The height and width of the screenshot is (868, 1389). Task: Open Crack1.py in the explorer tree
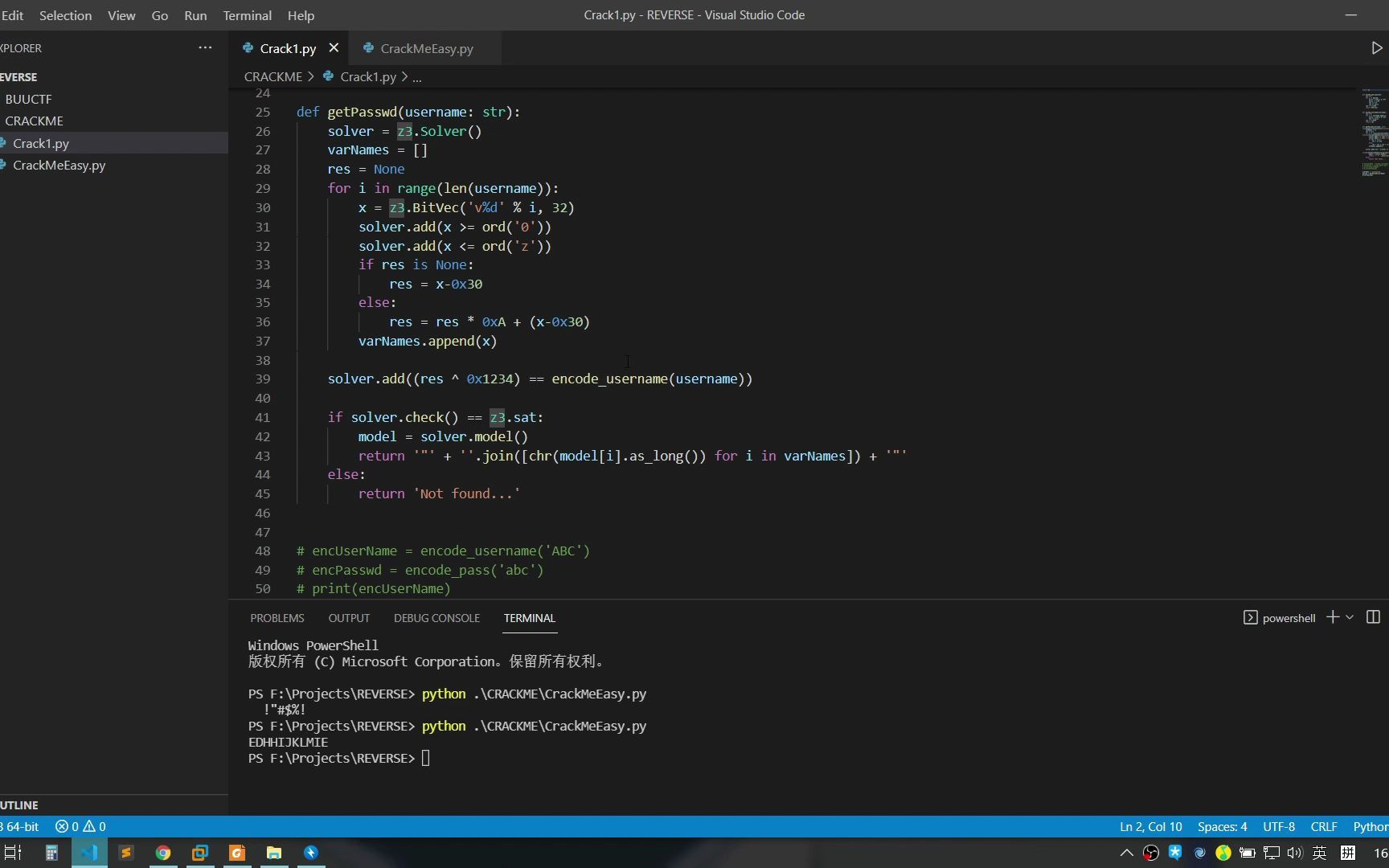tap(114, 143)
